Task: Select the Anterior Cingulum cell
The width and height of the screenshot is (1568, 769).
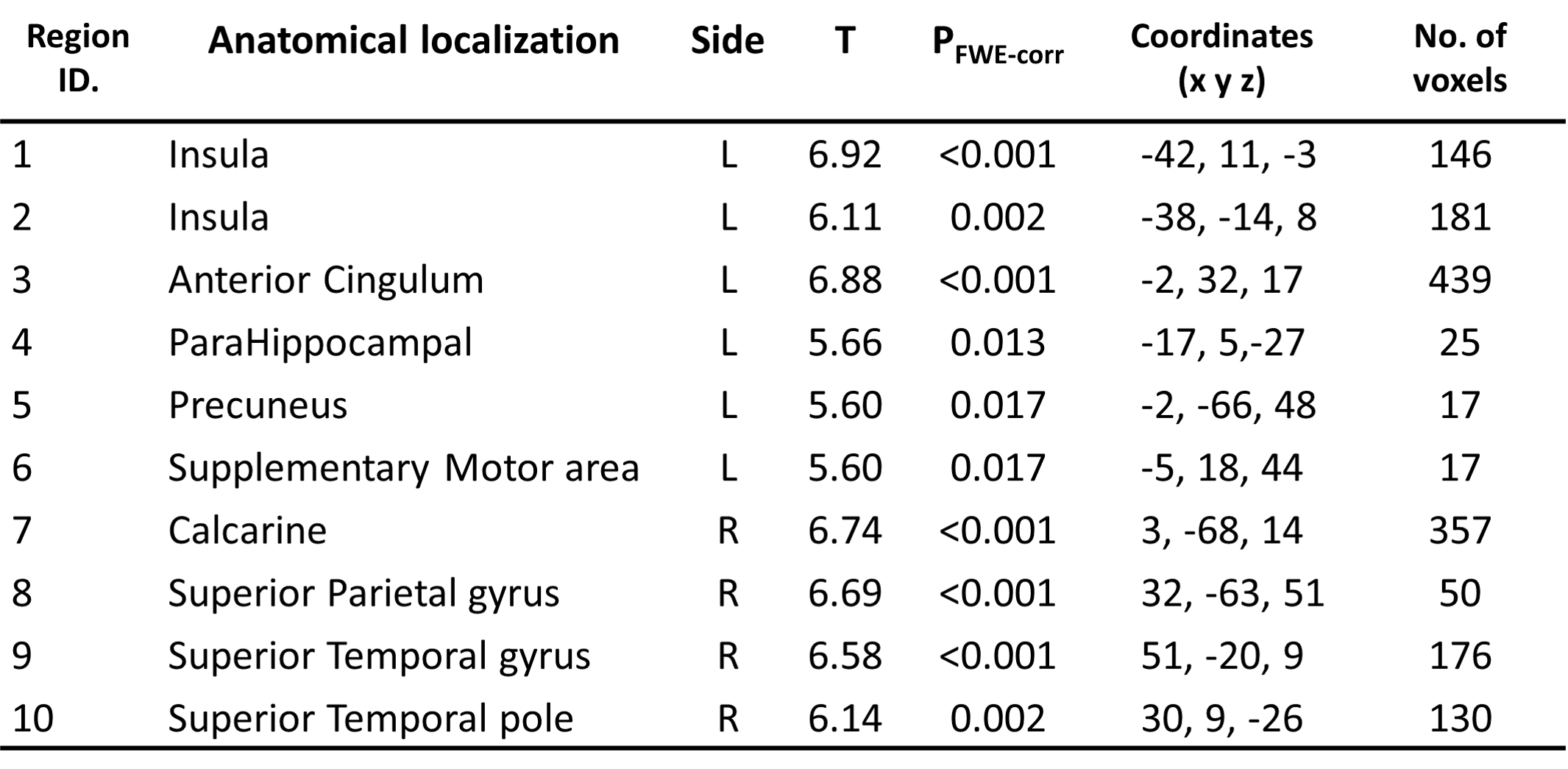Action: [326, 280]
